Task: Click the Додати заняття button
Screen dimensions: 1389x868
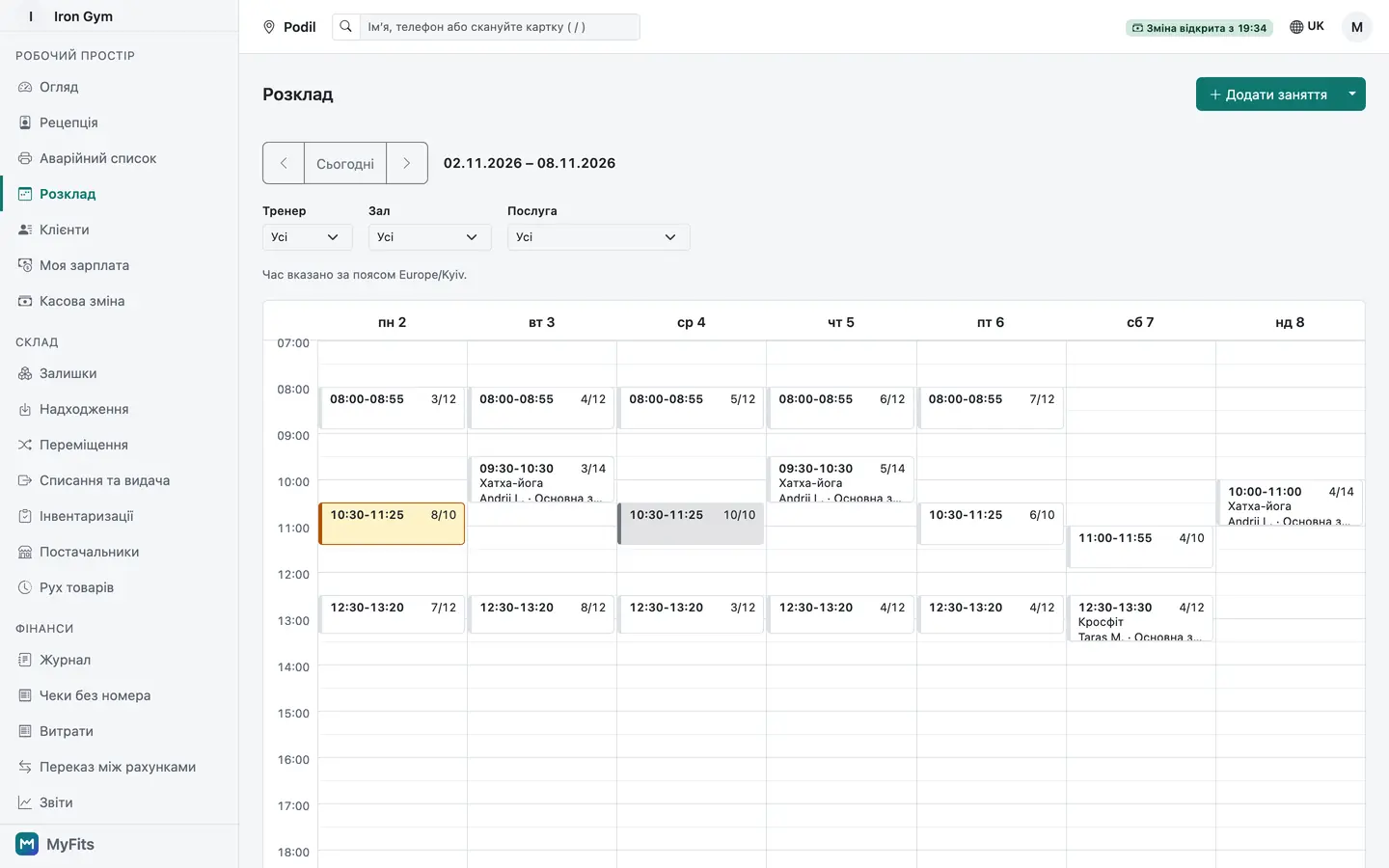Action: pos(1267,95)
